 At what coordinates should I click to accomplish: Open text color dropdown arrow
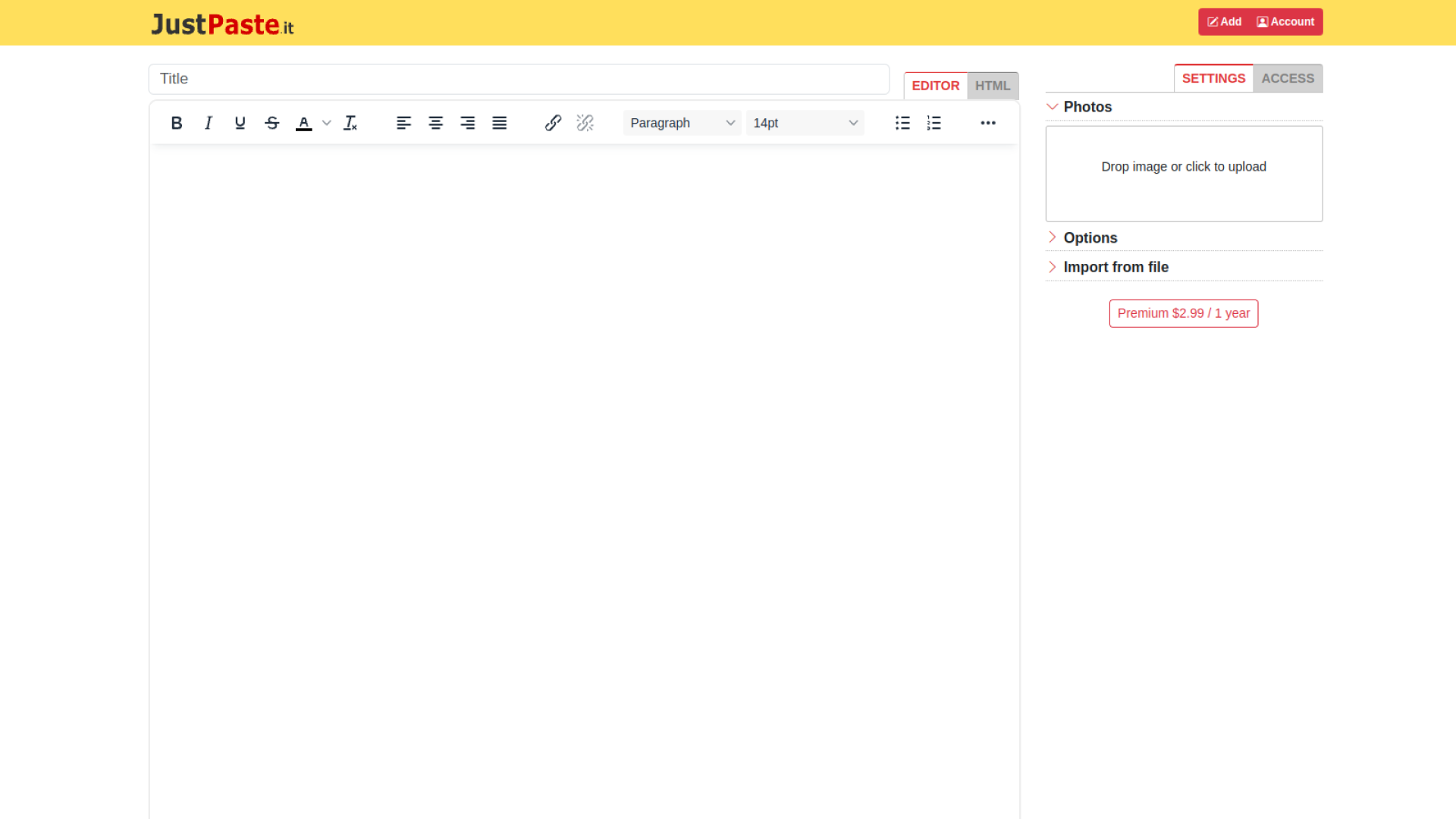327,123
